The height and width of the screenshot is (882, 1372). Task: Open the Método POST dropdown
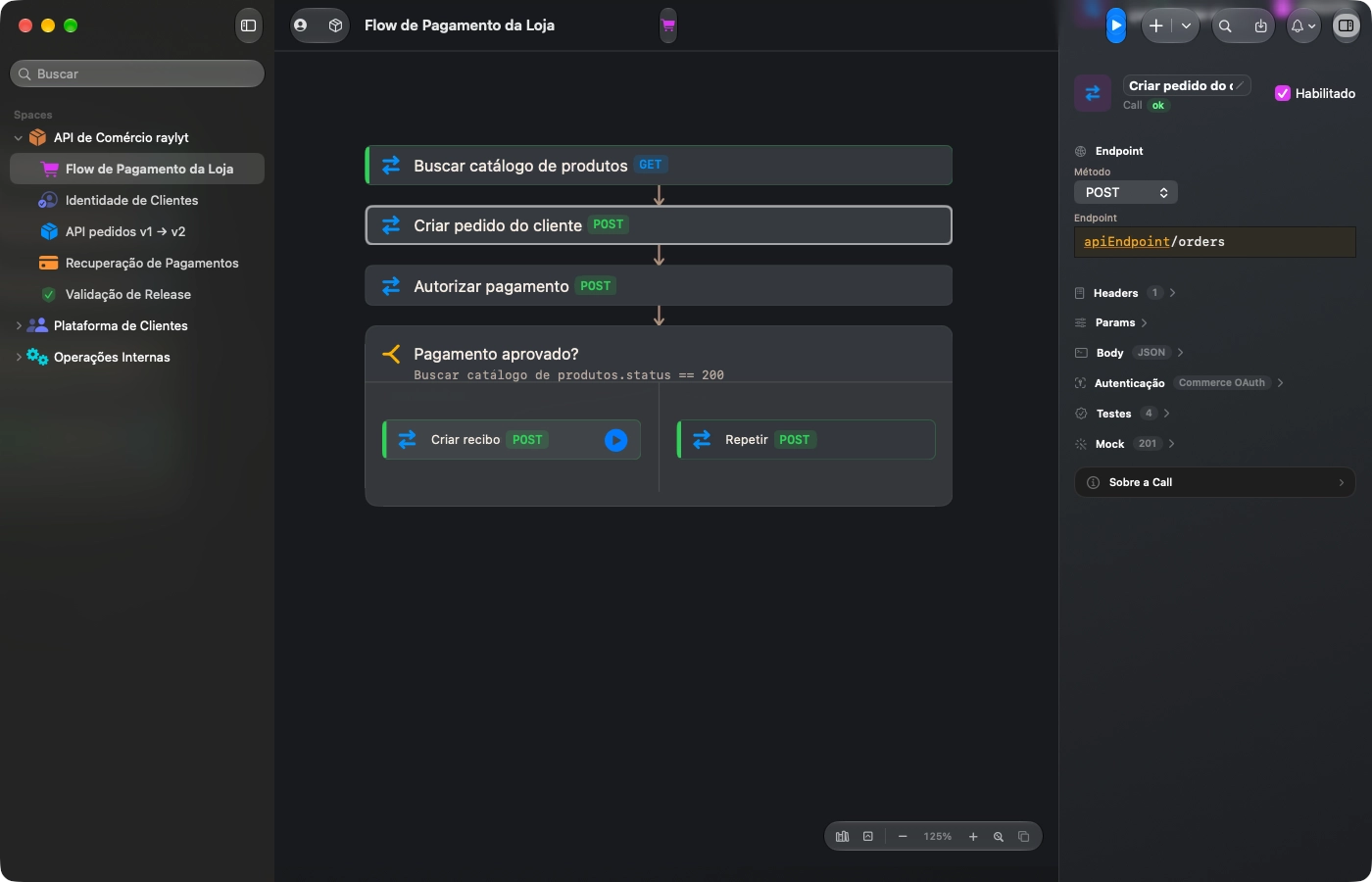[1126, 193]
